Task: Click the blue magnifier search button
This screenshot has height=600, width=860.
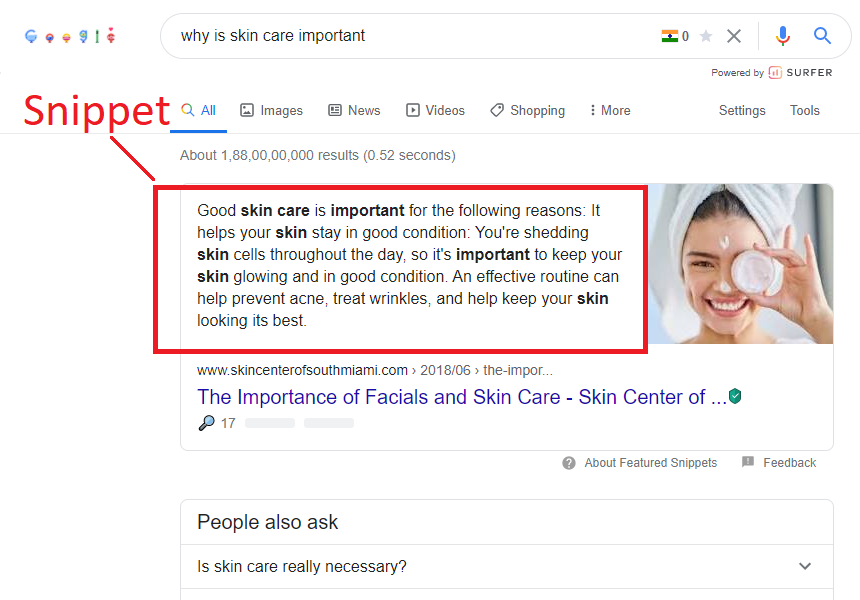Action: click(x=822, y=36)
